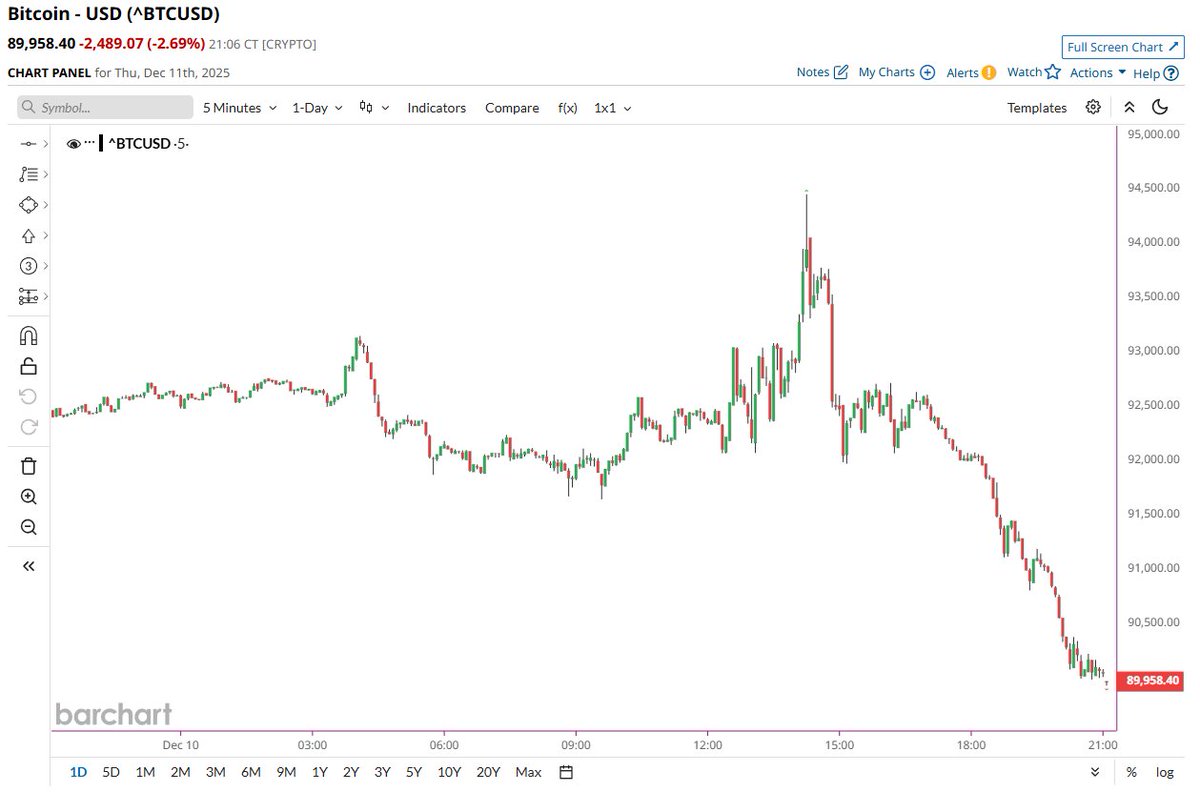Image resolution: width=1200 pixels, height=792 pixels.
Task: Switch to dark mode moon icon
Action: click(1160, 107)
